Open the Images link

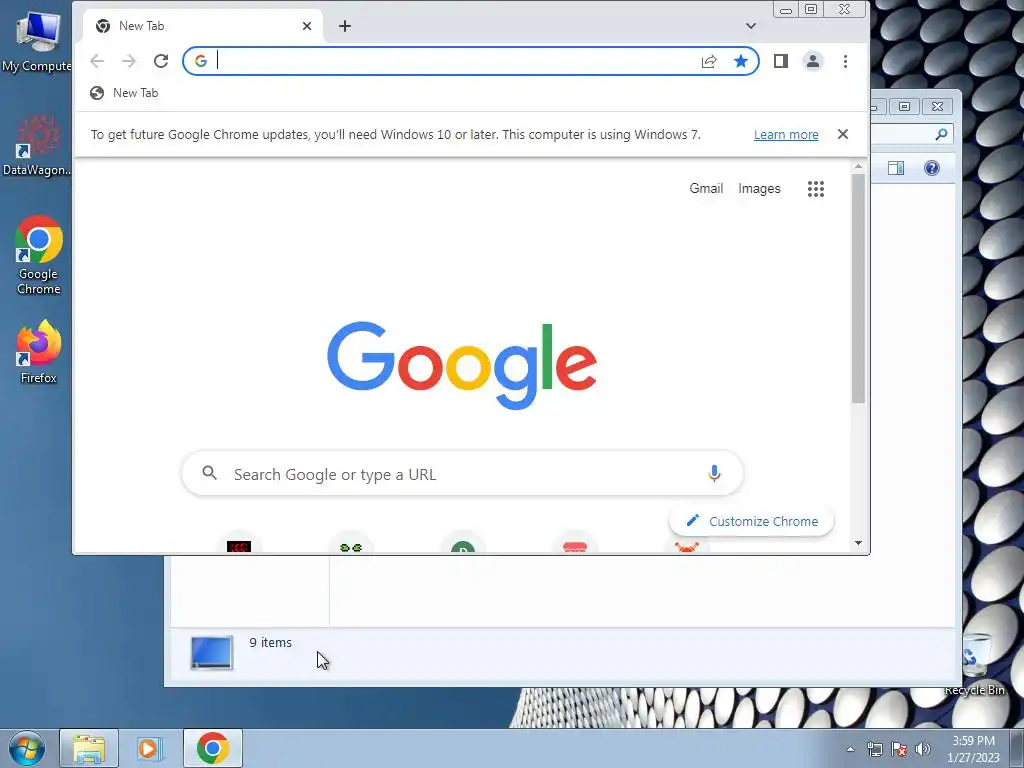pos(759,189)
